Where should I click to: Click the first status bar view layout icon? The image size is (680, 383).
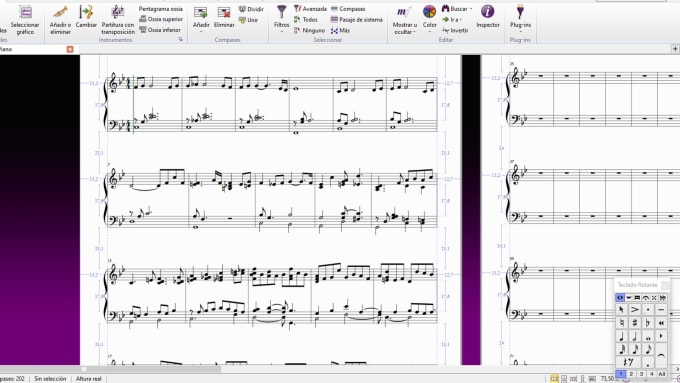554,379
